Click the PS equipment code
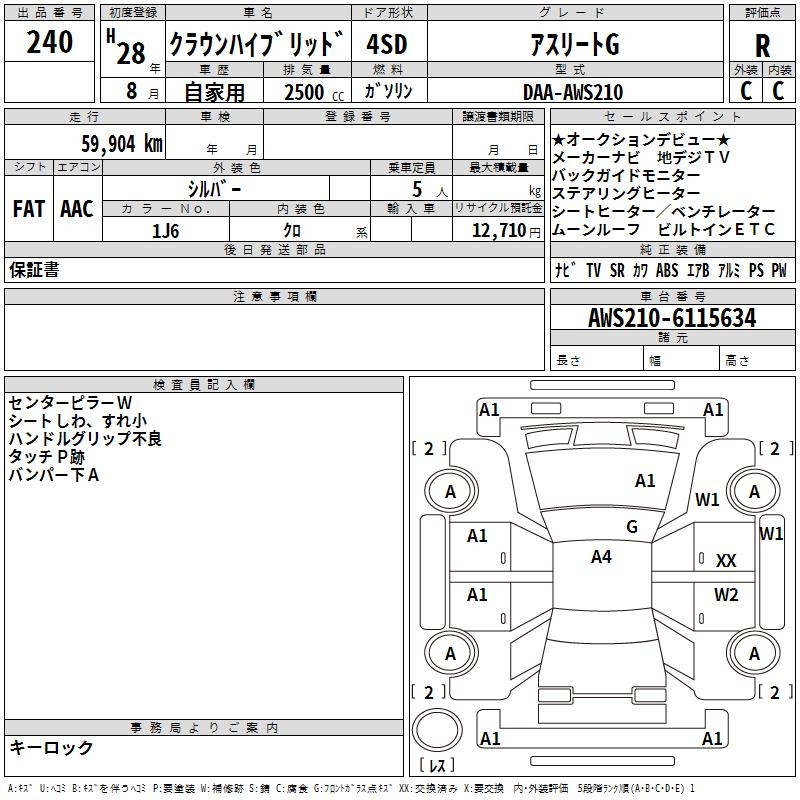 (756, 270)
